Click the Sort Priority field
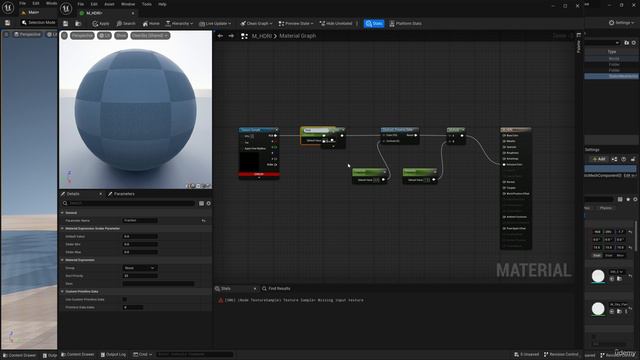This screenshot has width=640, height=360. (140, 276)
